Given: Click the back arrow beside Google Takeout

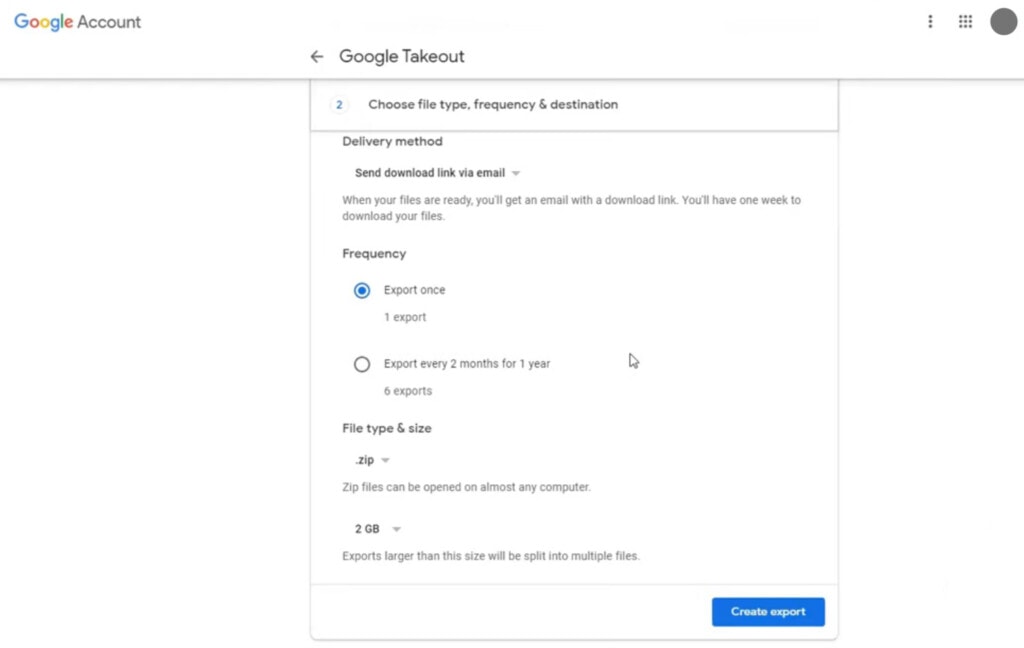Looking at the screenshot, I should [x=317, y=57].
